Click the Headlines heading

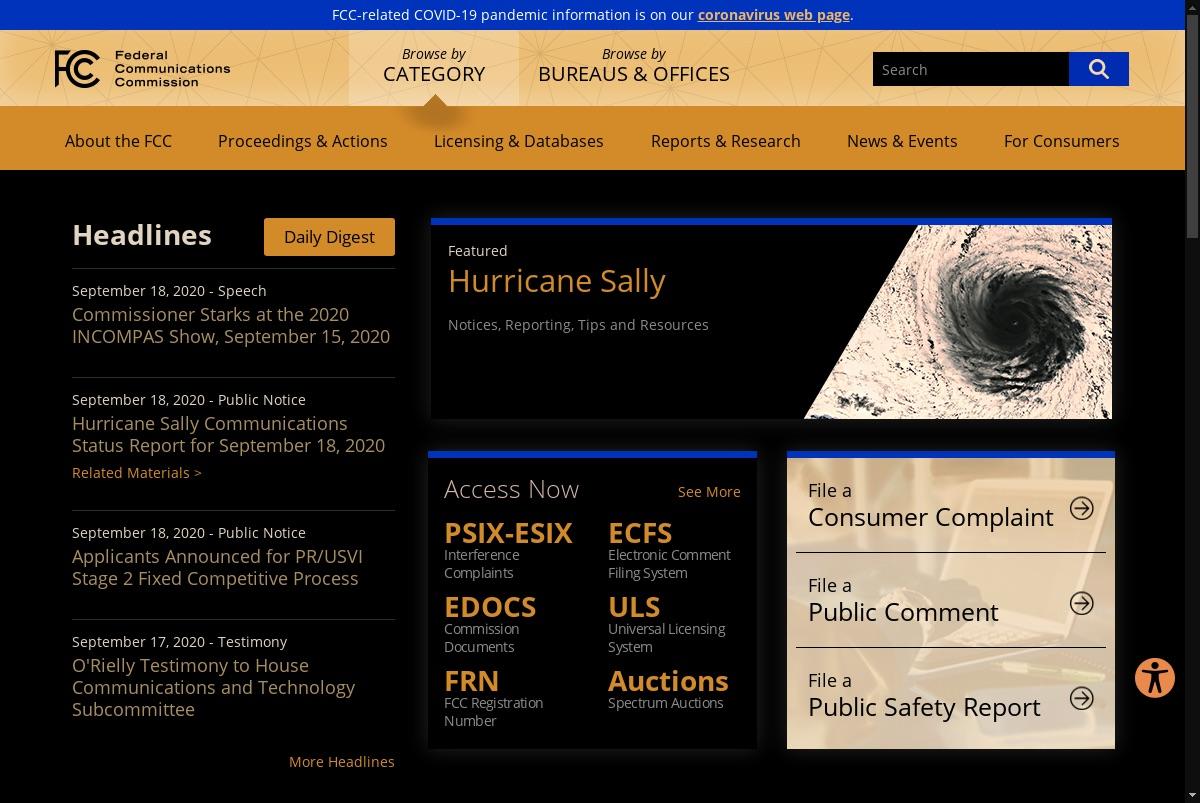click(142, 235)
